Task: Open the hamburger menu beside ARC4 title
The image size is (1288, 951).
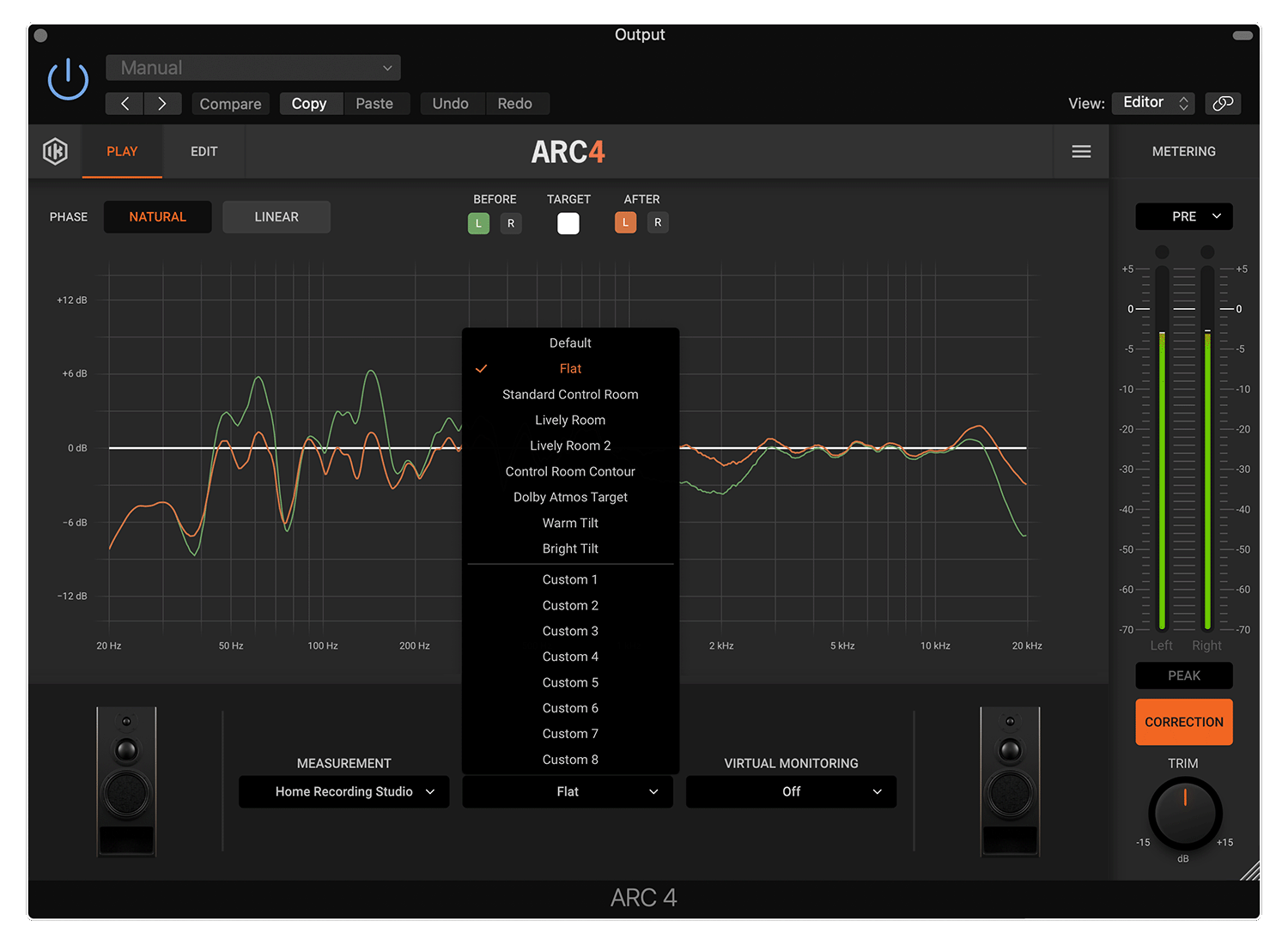Action: (x=1081, y=151)
